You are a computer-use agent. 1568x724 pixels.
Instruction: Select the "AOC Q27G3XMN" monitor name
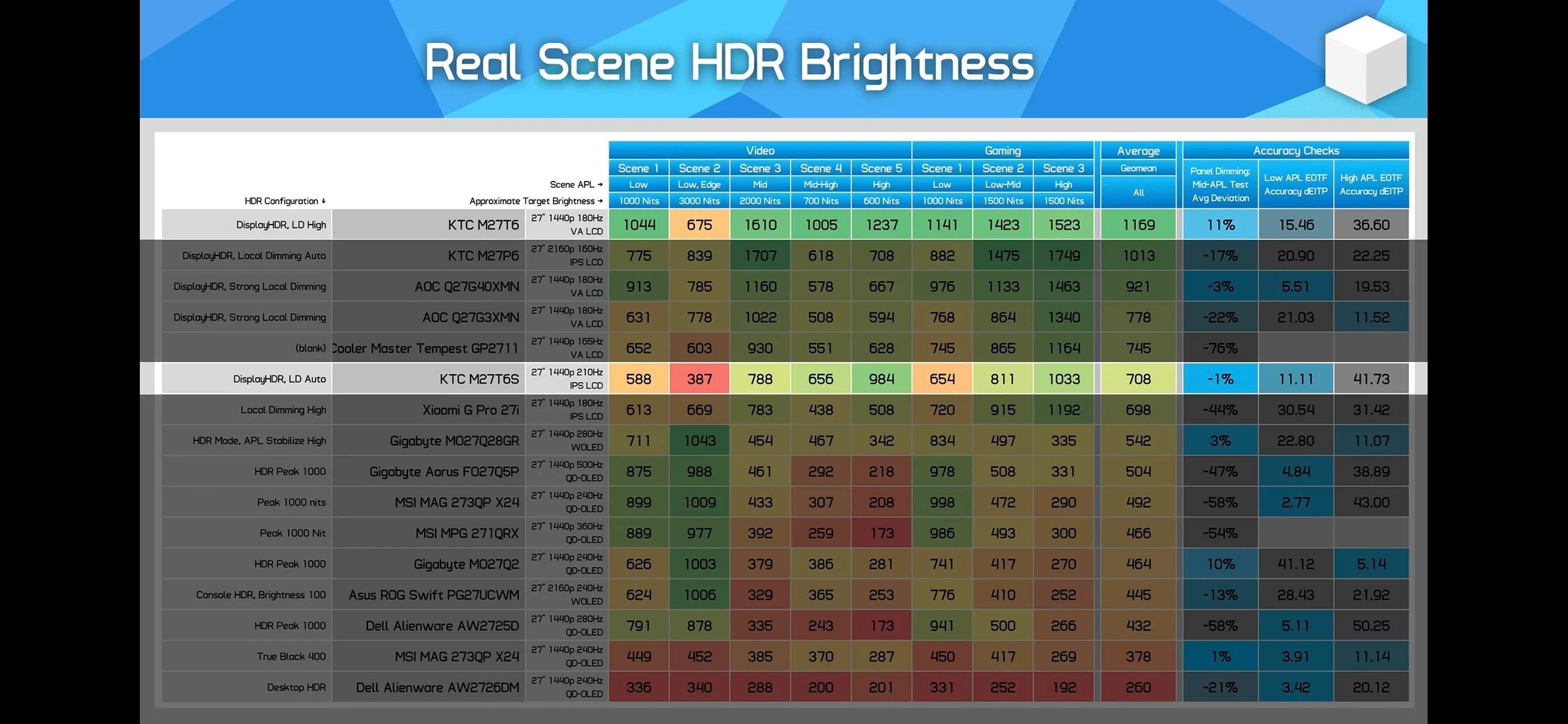point(471,317)
